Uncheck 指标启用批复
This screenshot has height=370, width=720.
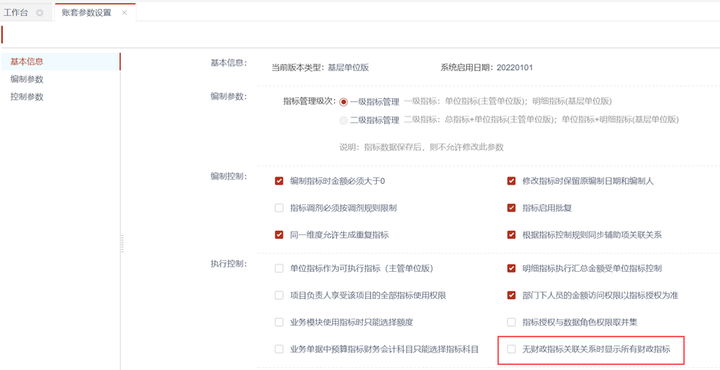click(x=512, y=208)
